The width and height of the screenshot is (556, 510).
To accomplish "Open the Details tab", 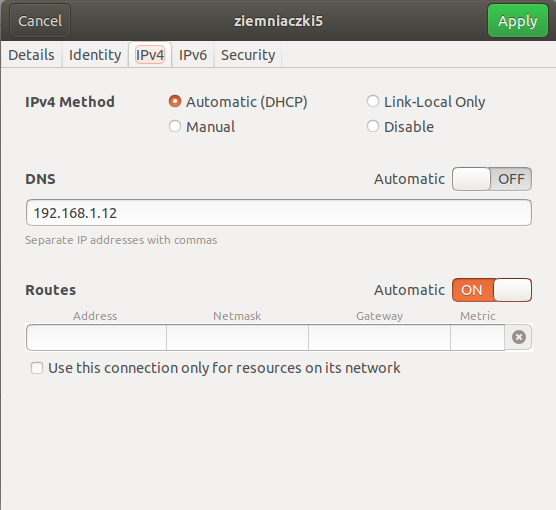I will (x=31, y=55).
